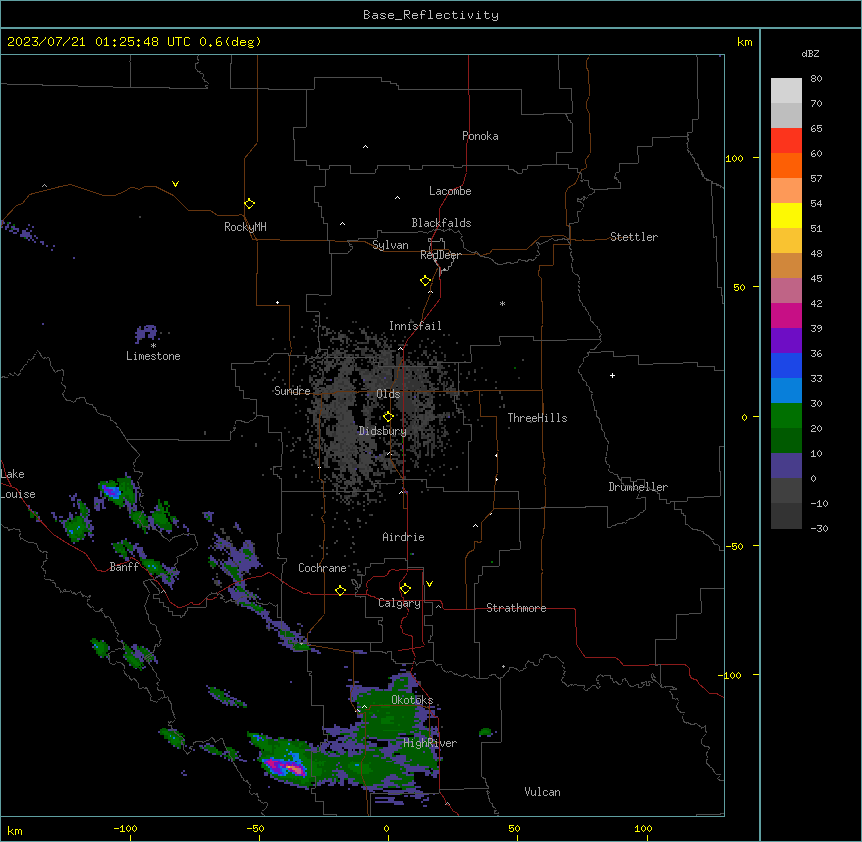Click the Sylvan town label
Screen dimensions: 862x842
pos(390,245)
